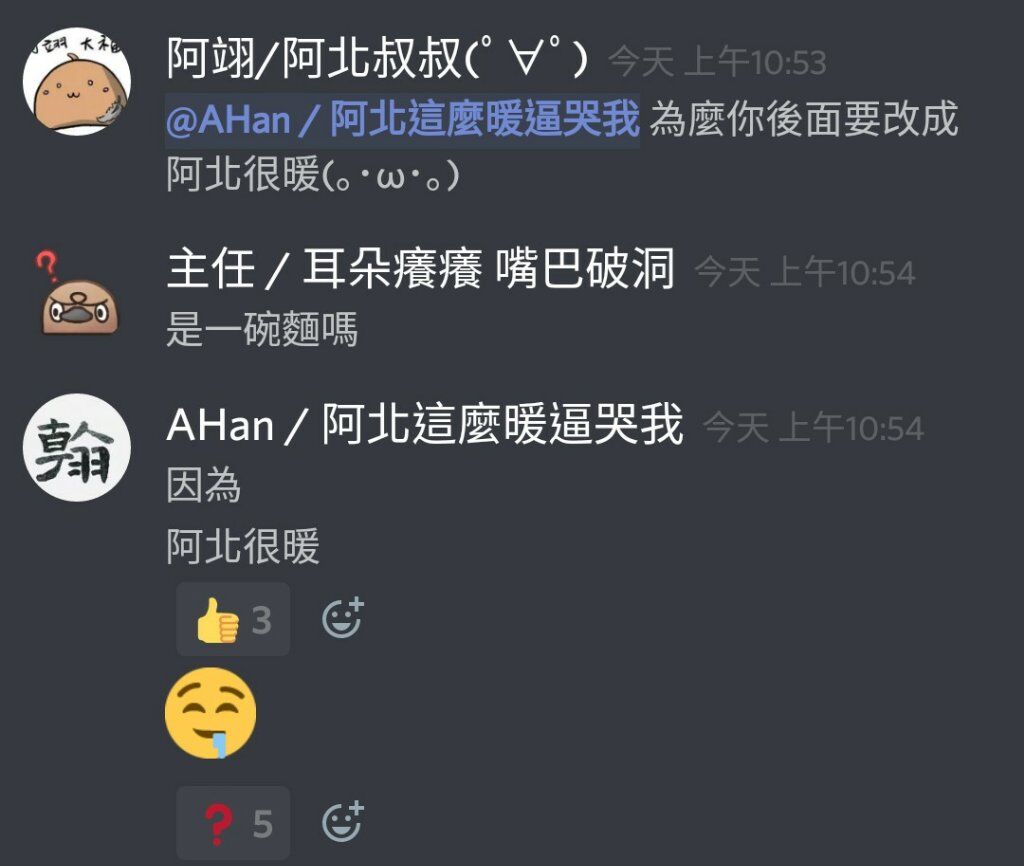Click 主任's 今天 上午10:54 timestamp
1024x866 pixels.
805,272
